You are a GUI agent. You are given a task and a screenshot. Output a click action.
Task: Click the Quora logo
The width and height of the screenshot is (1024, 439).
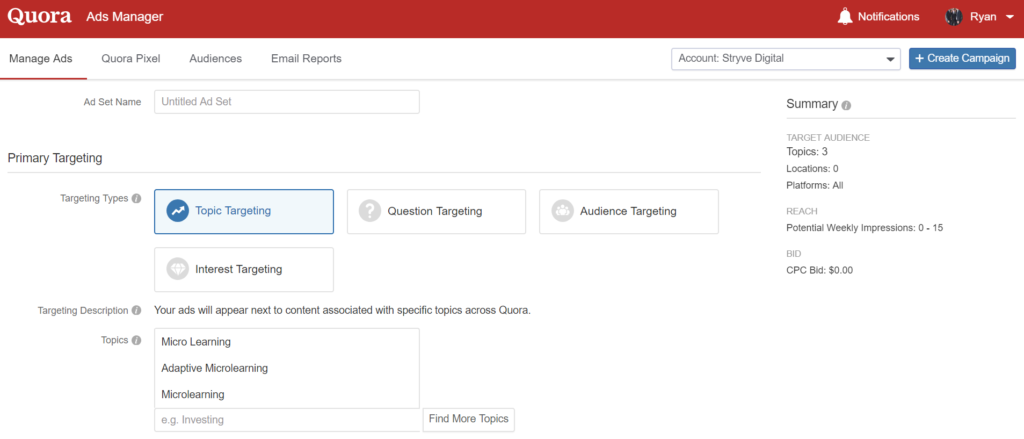tap(39, 16)
